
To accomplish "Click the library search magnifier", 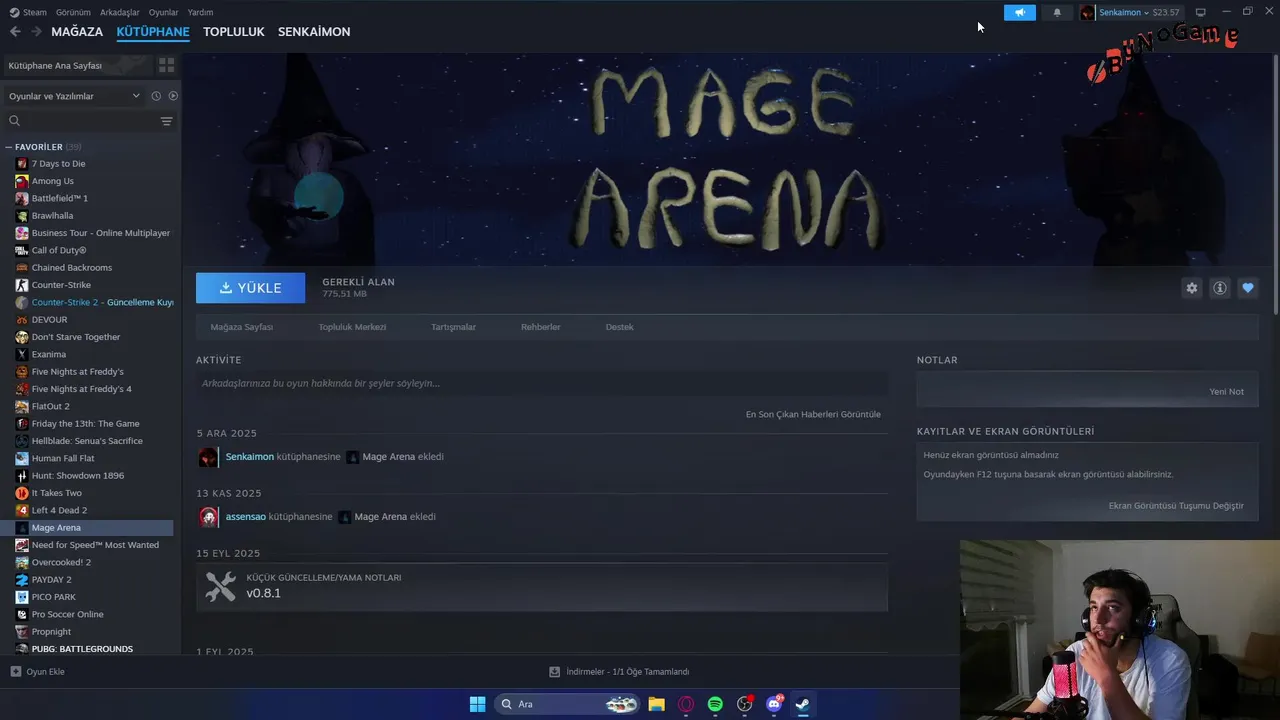I will pos(15,121).
